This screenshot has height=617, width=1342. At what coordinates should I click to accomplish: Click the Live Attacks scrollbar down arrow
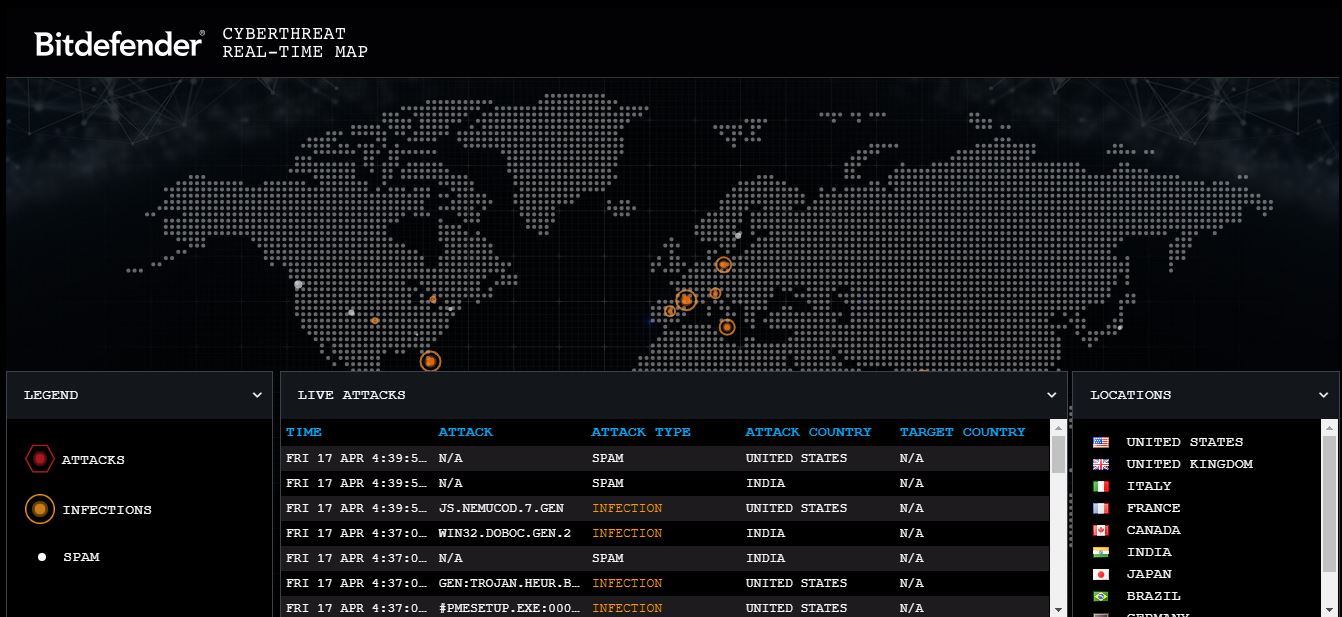coord(1058,607)
